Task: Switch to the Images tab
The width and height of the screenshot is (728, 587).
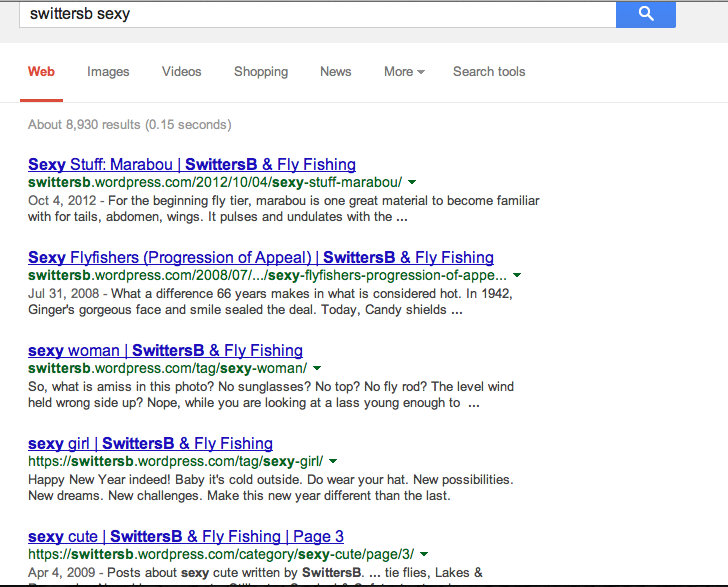Action: (x=108, y=72)
